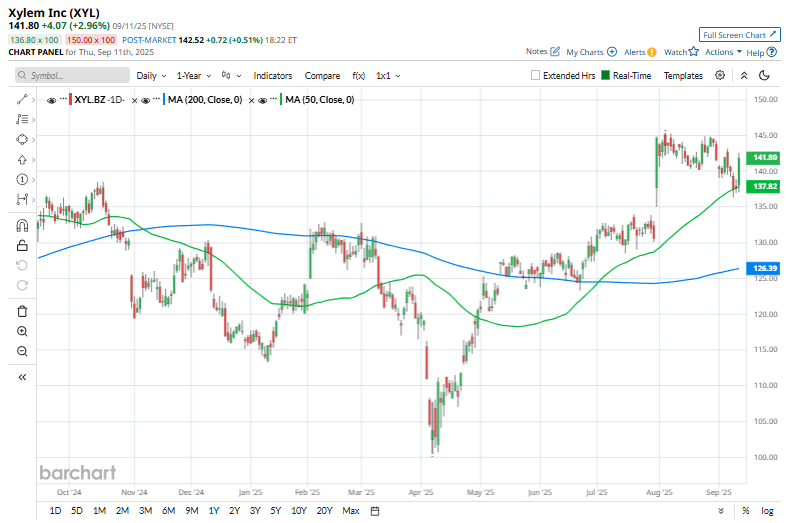Zoom out on the chart
The image size is (786, 523).
tap(22, 352)
